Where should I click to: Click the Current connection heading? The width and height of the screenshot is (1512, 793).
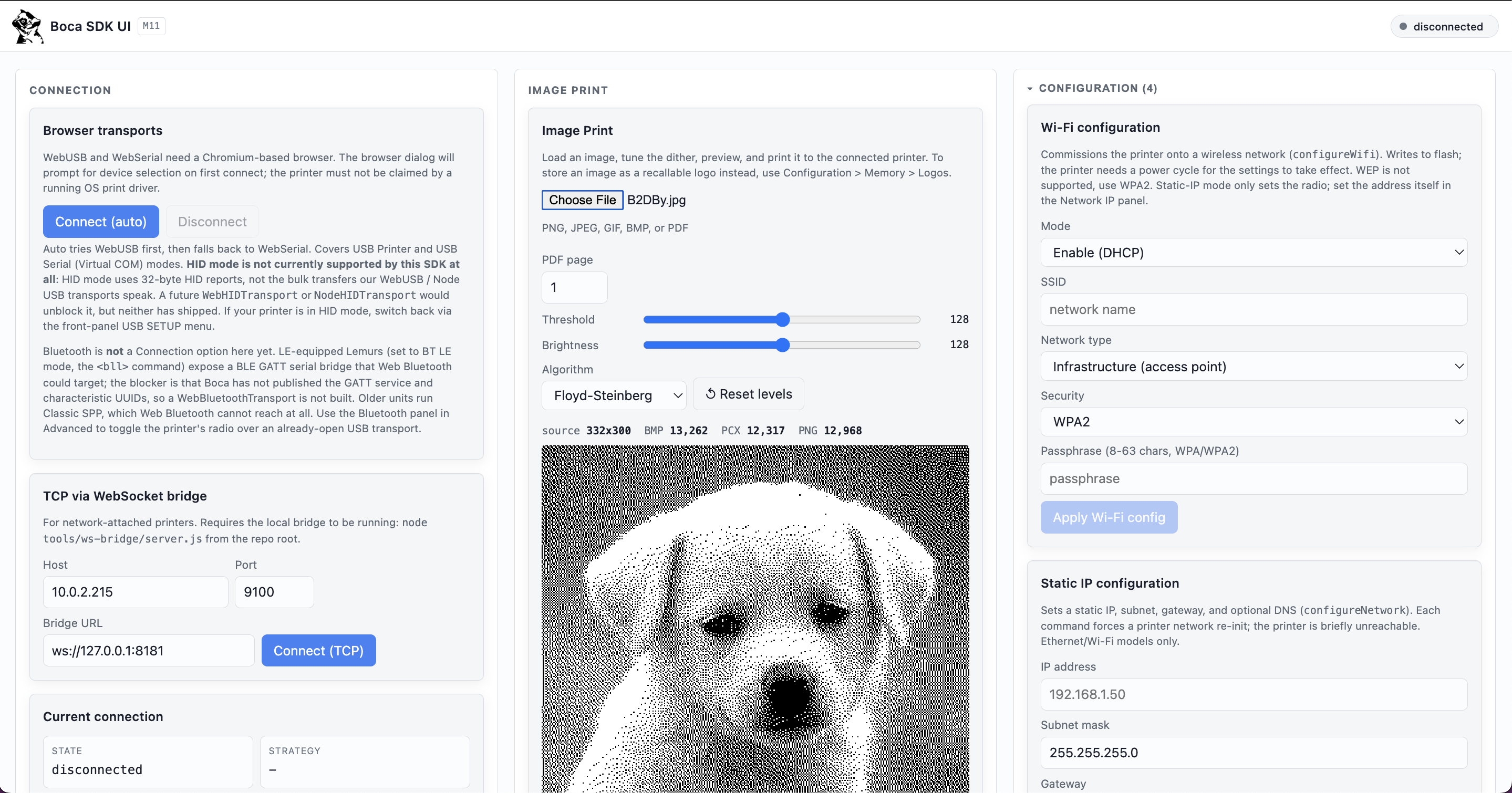coord(103,716)
